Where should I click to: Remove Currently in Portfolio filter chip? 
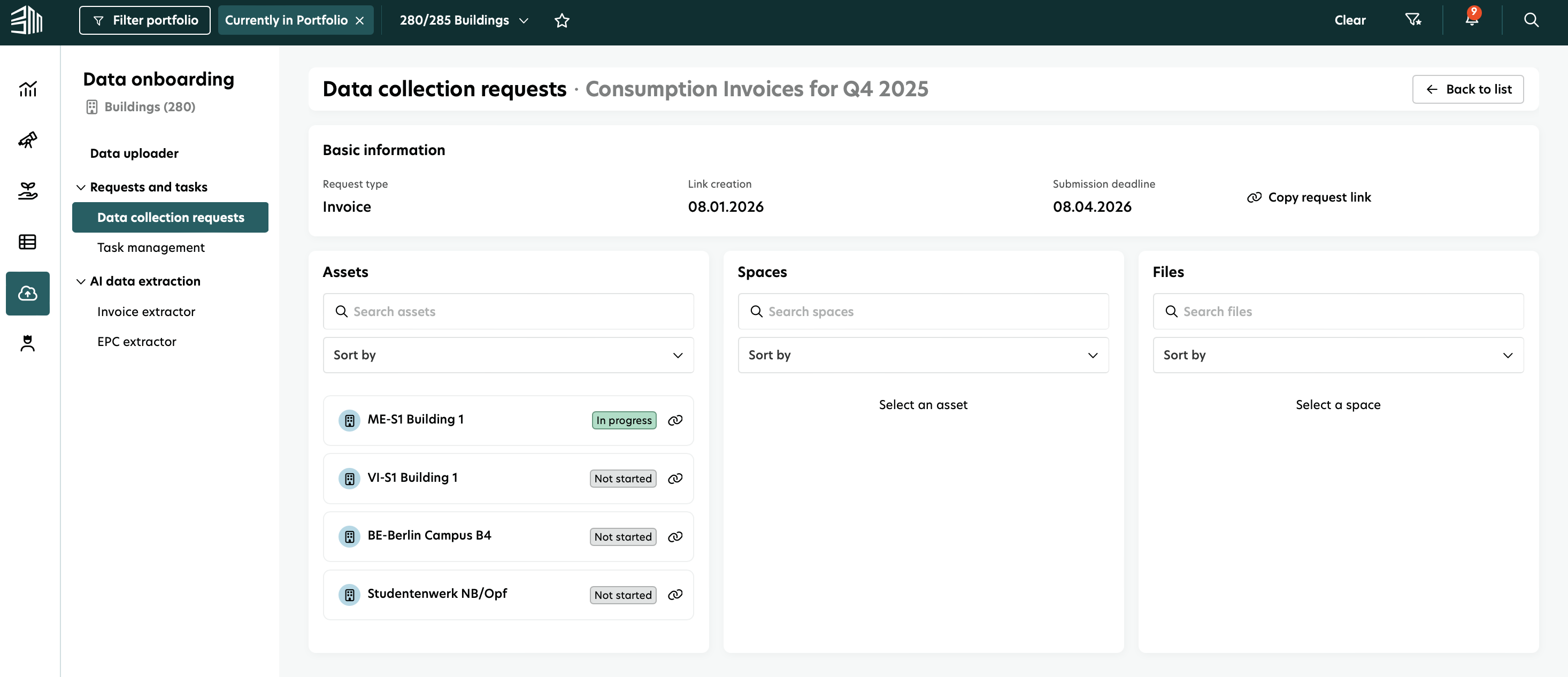click(360, 21)
